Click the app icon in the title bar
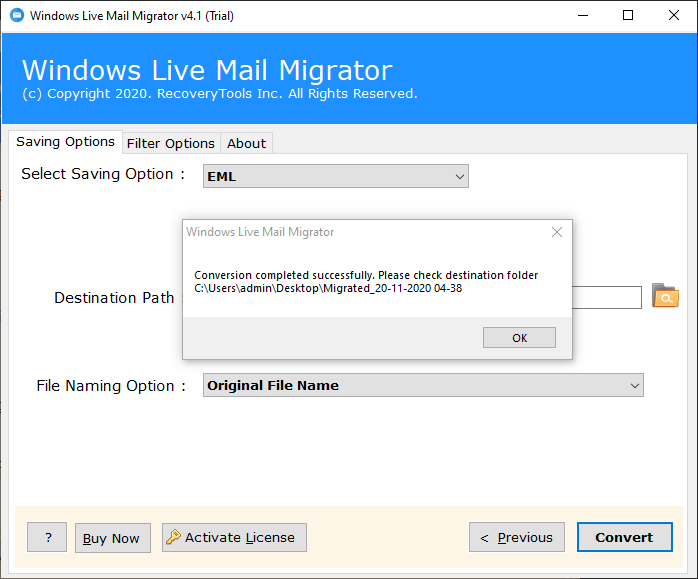Screen dimensions: 698x579 [17, 15]
